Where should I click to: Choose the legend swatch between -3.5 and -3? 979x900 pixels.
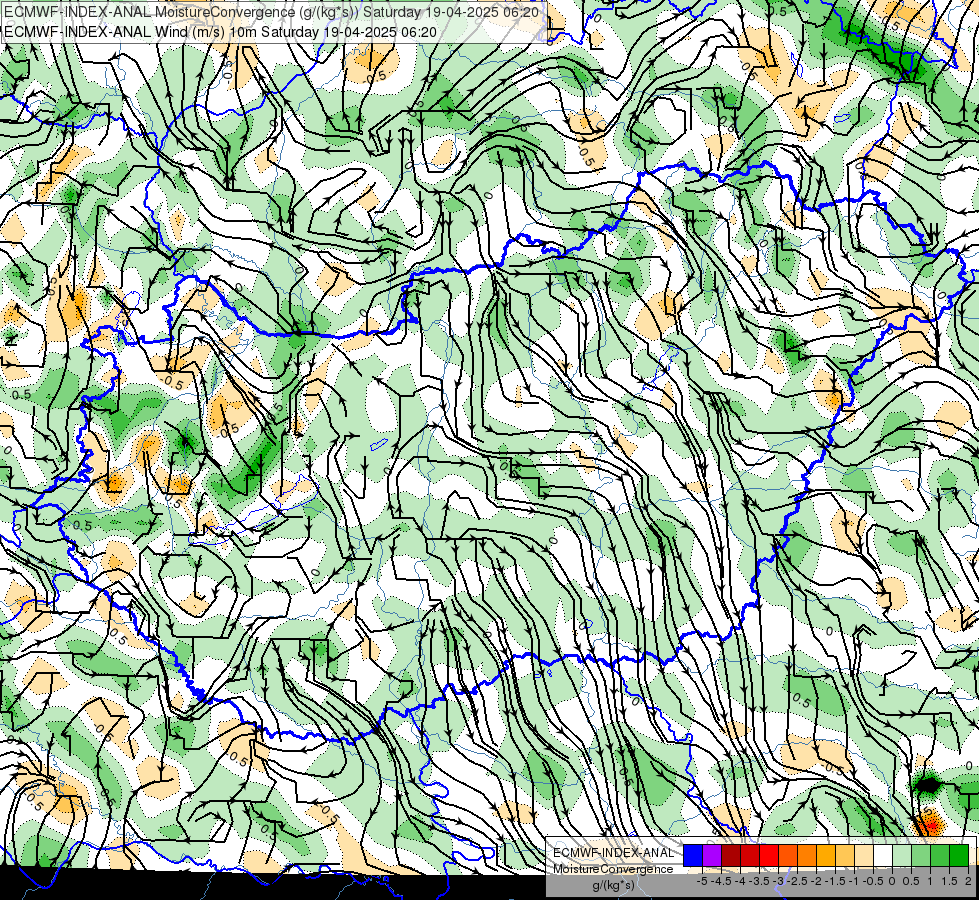pos(750,856)
